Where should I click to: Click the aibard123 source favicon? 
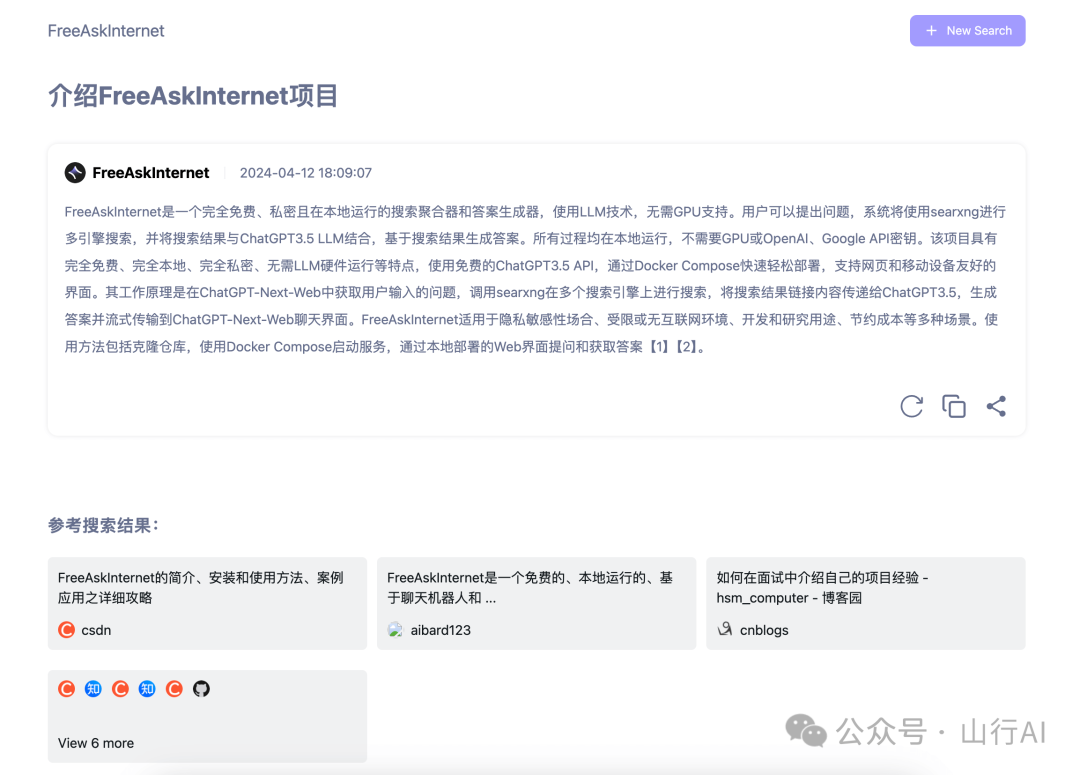click(x=395, y=630)
